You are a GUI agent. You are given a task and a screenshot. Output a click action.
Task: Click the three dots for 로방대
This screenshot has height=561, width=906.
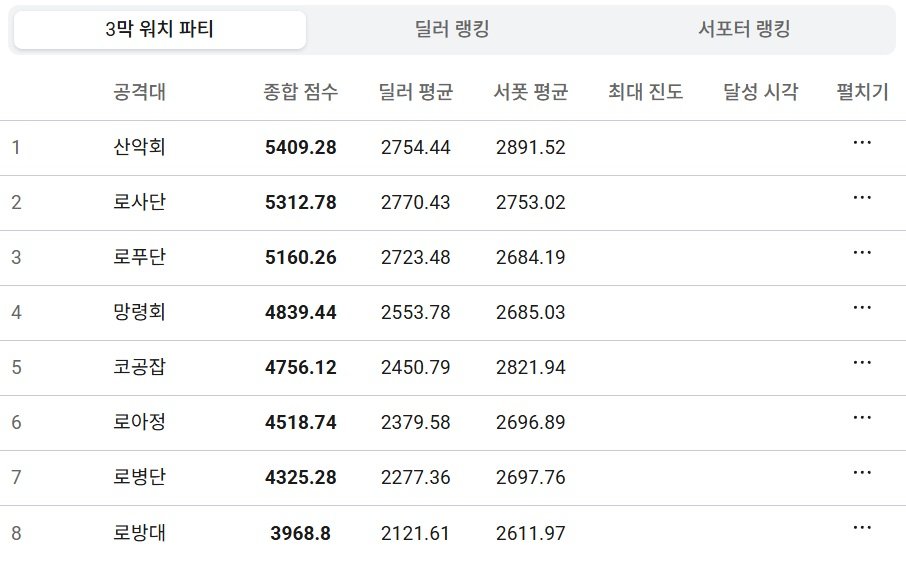(862, 528)
